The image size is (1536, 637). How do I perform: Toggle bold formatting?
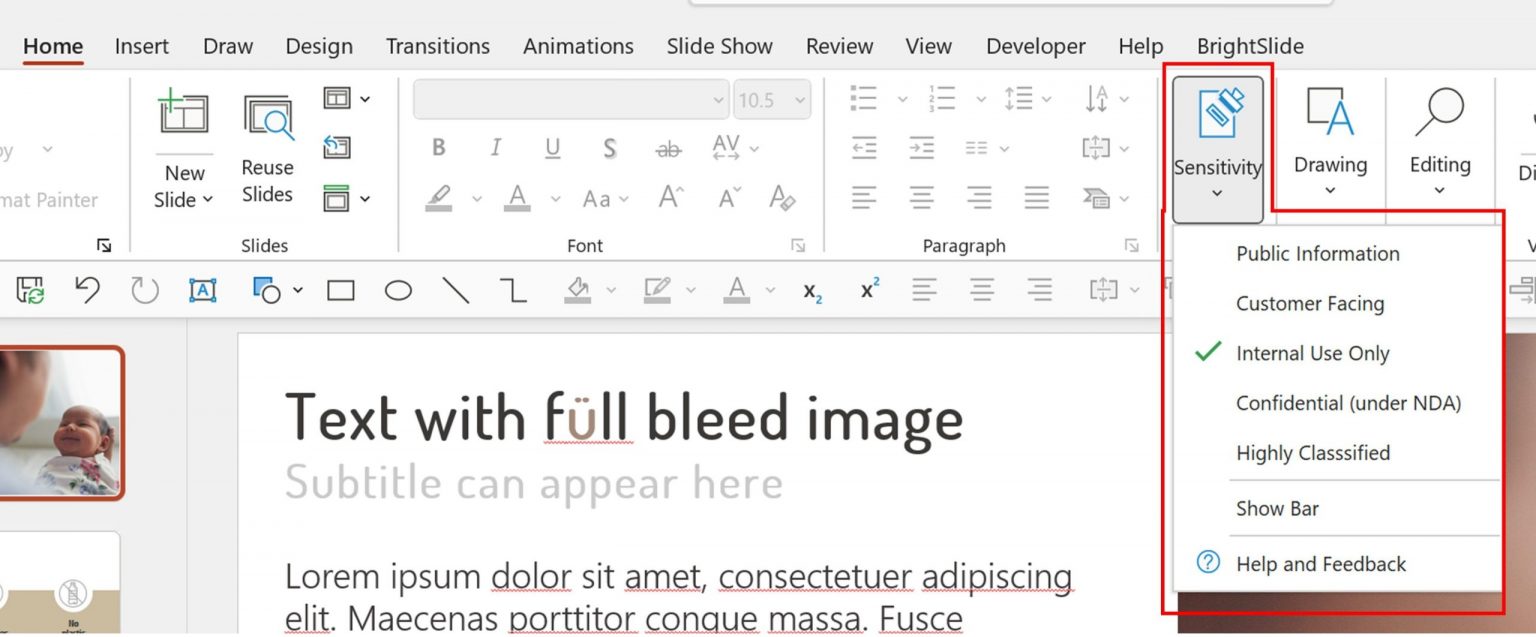[437, 147]
